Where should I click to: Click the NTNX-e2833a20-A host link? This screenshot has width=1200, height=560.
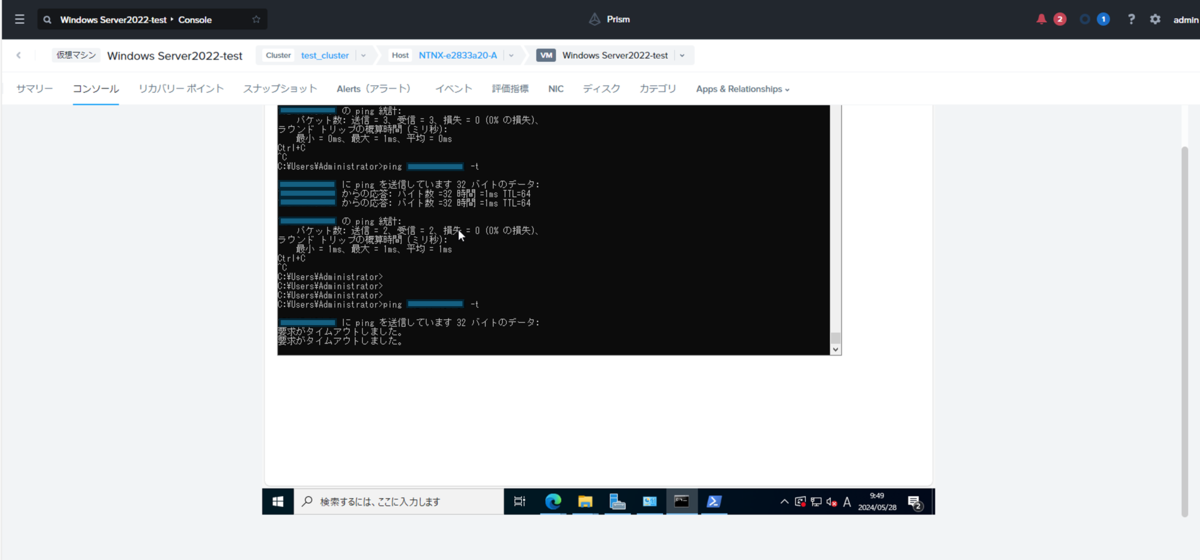(458, 56)
